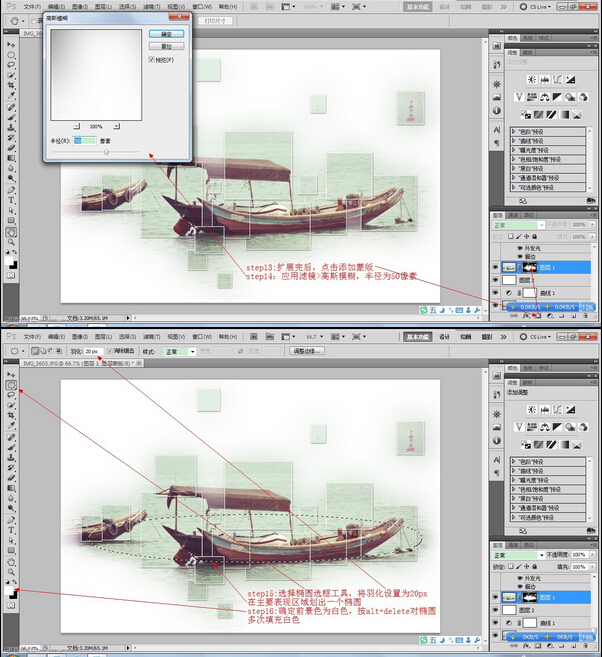Add a Brightness/Contrast adjustment in the step15 screenshot
The width and height of the screenshot is (602, 657).
532,409
